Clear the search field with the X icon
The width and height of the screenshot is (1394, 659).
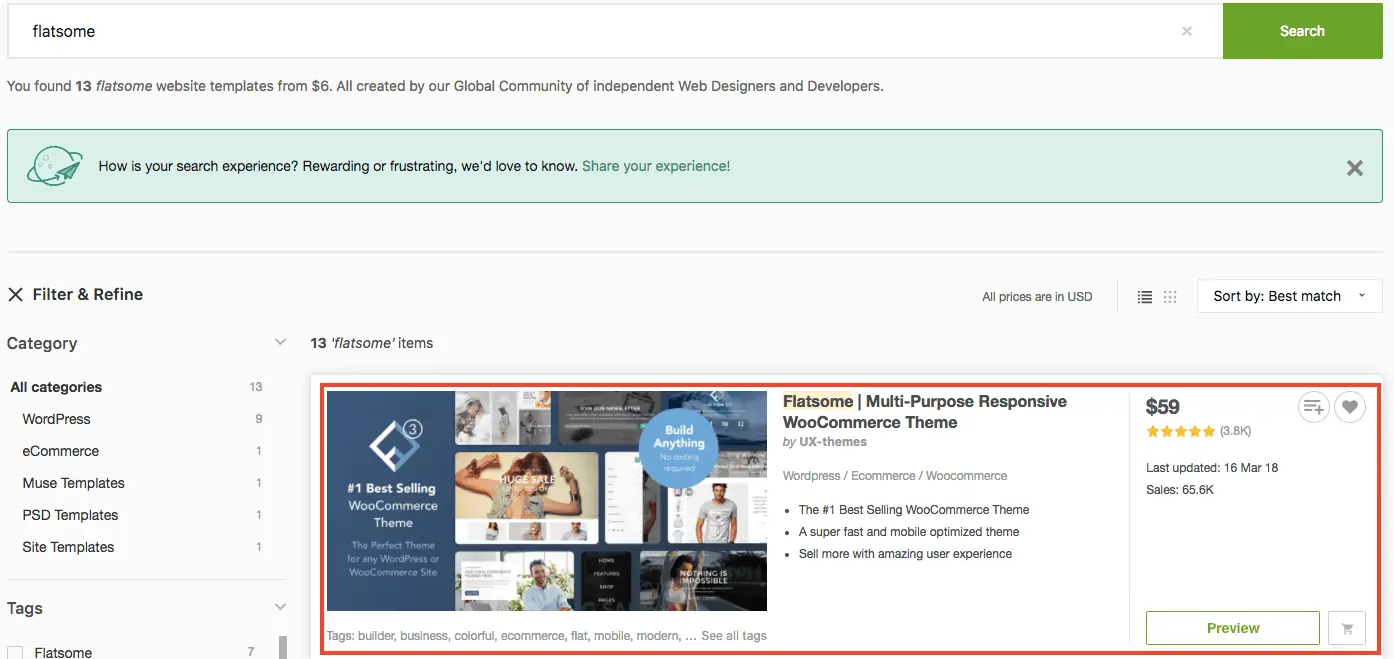pos(1186,31)
